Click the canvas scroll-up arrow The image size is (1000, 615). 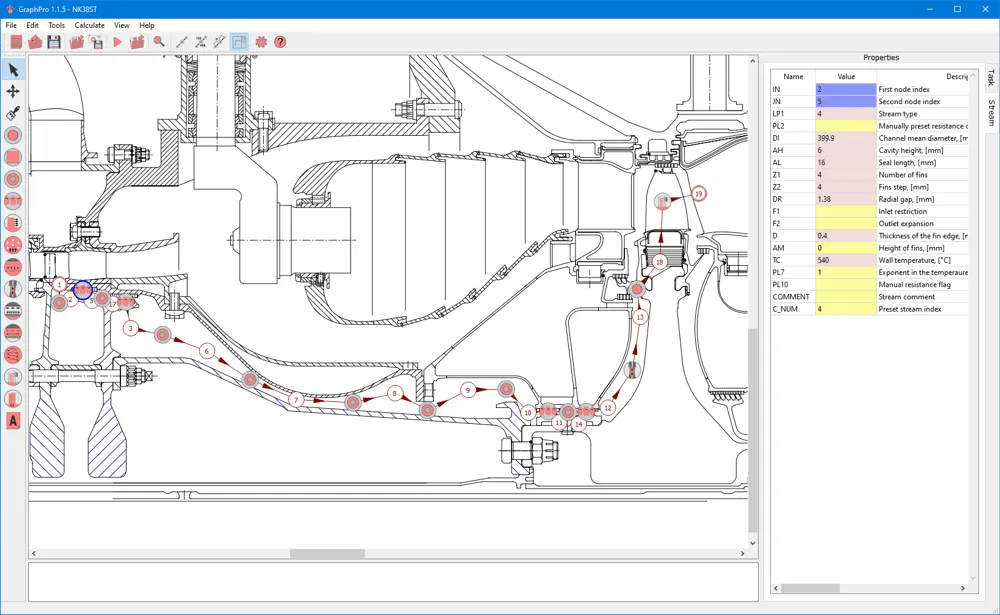click(753, 61)
